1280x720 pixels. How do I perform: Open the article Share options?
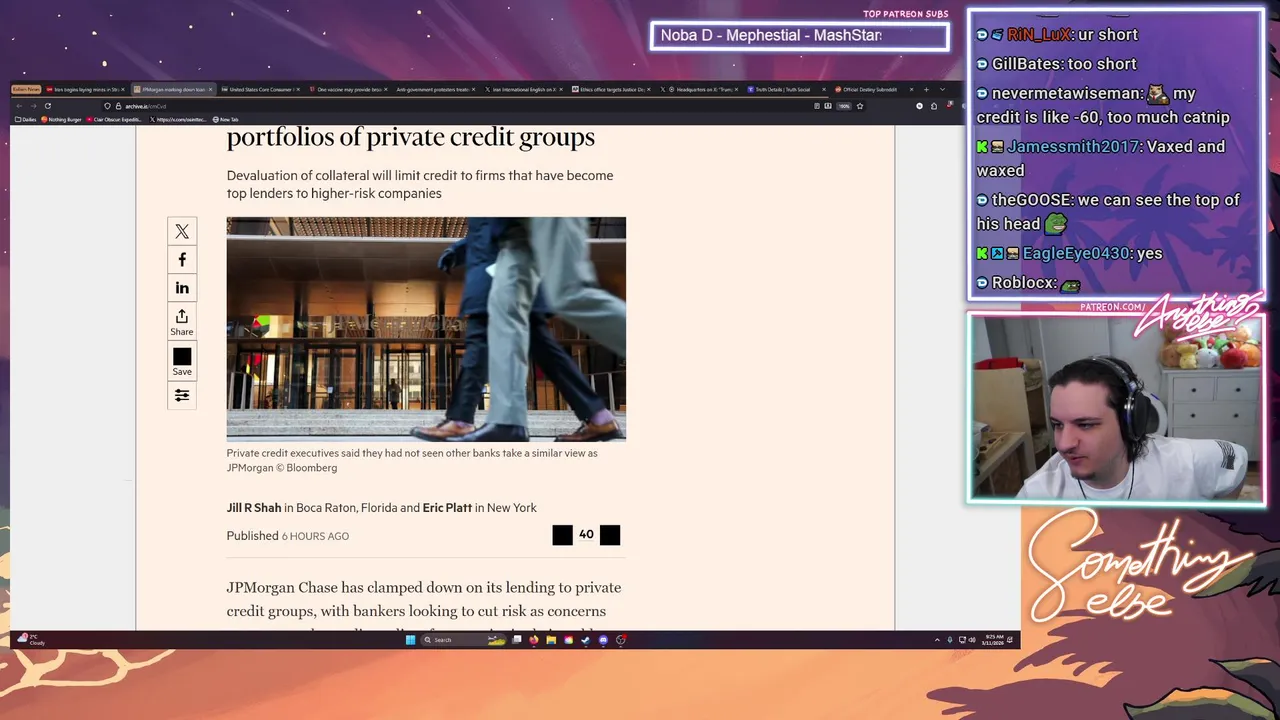point(182,322)
